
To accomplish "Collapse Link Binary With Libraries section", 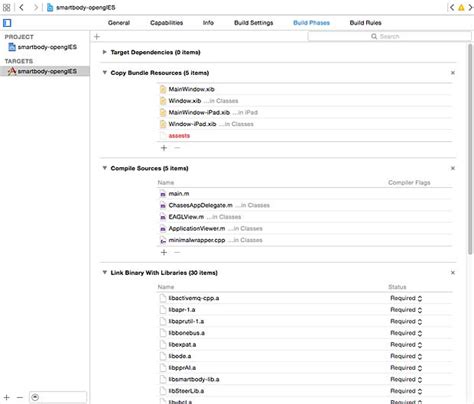I will point(104,272).
